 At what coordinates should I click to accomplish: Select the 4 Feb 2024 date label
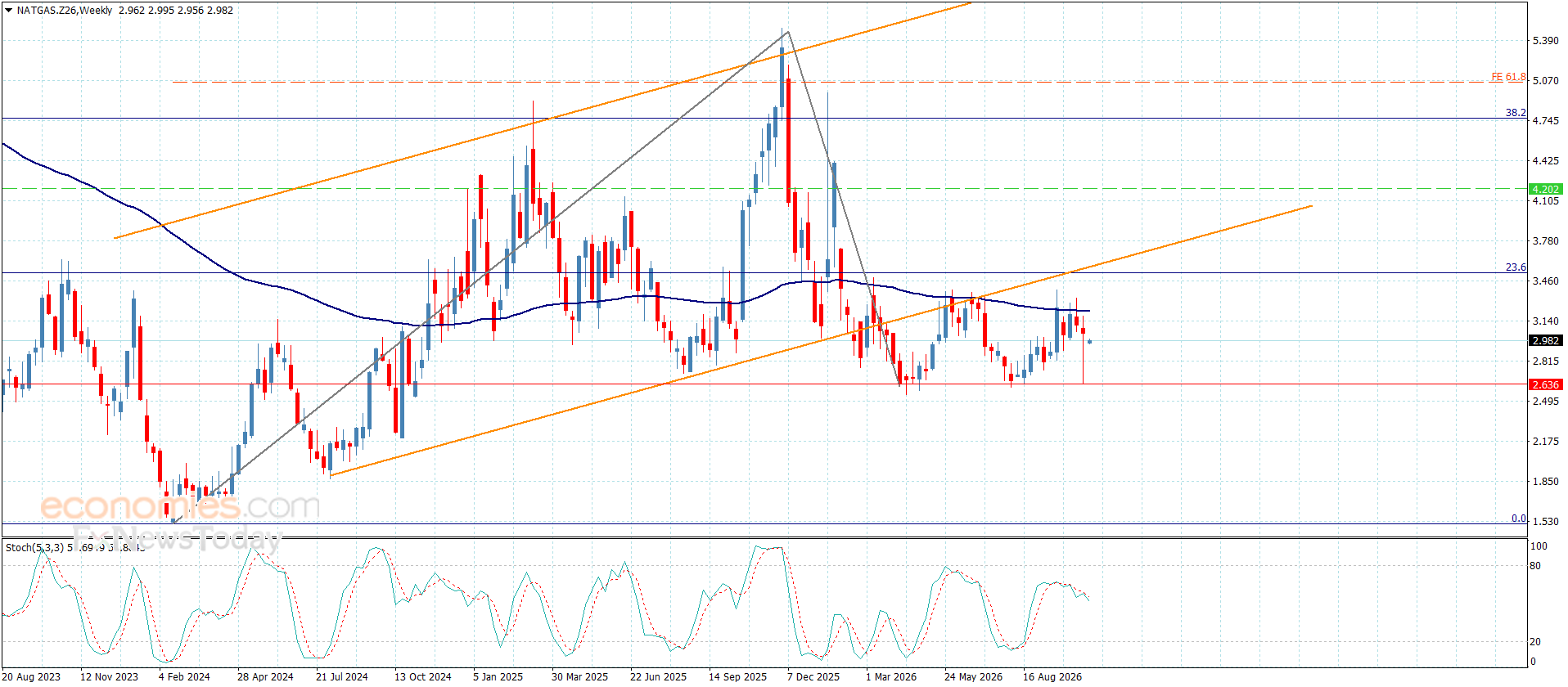(x=184, y=676)
